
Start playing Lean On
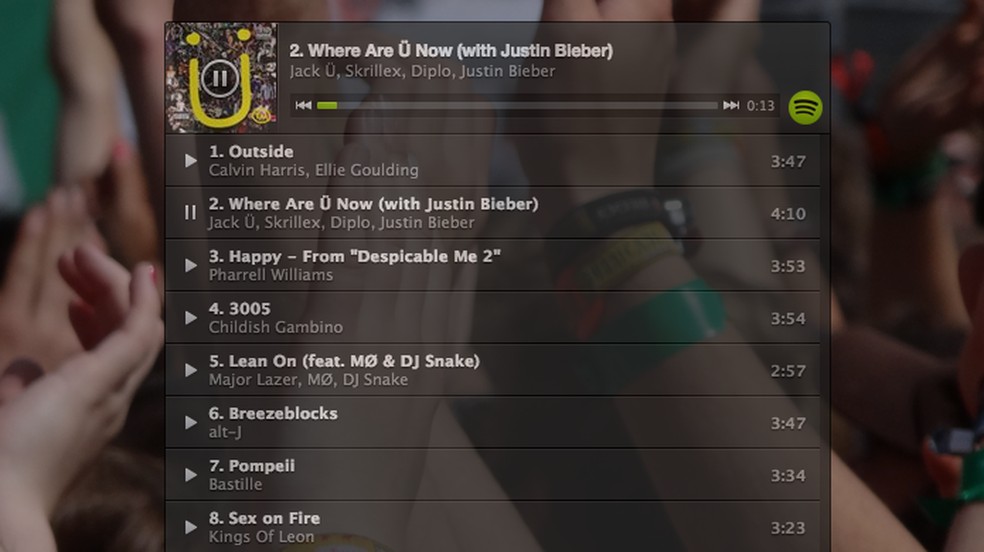[x=190, y=371]
